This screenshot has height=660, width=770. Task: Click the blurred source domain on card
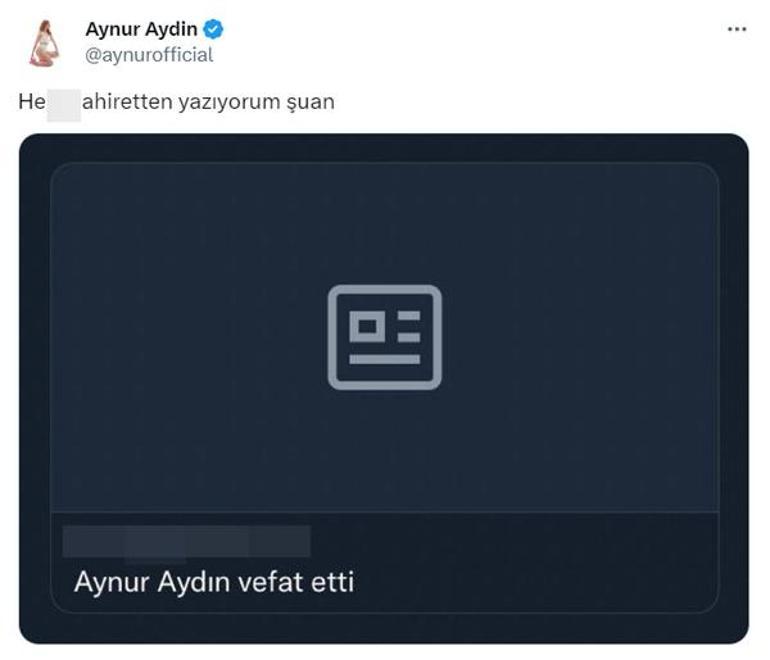187,542
